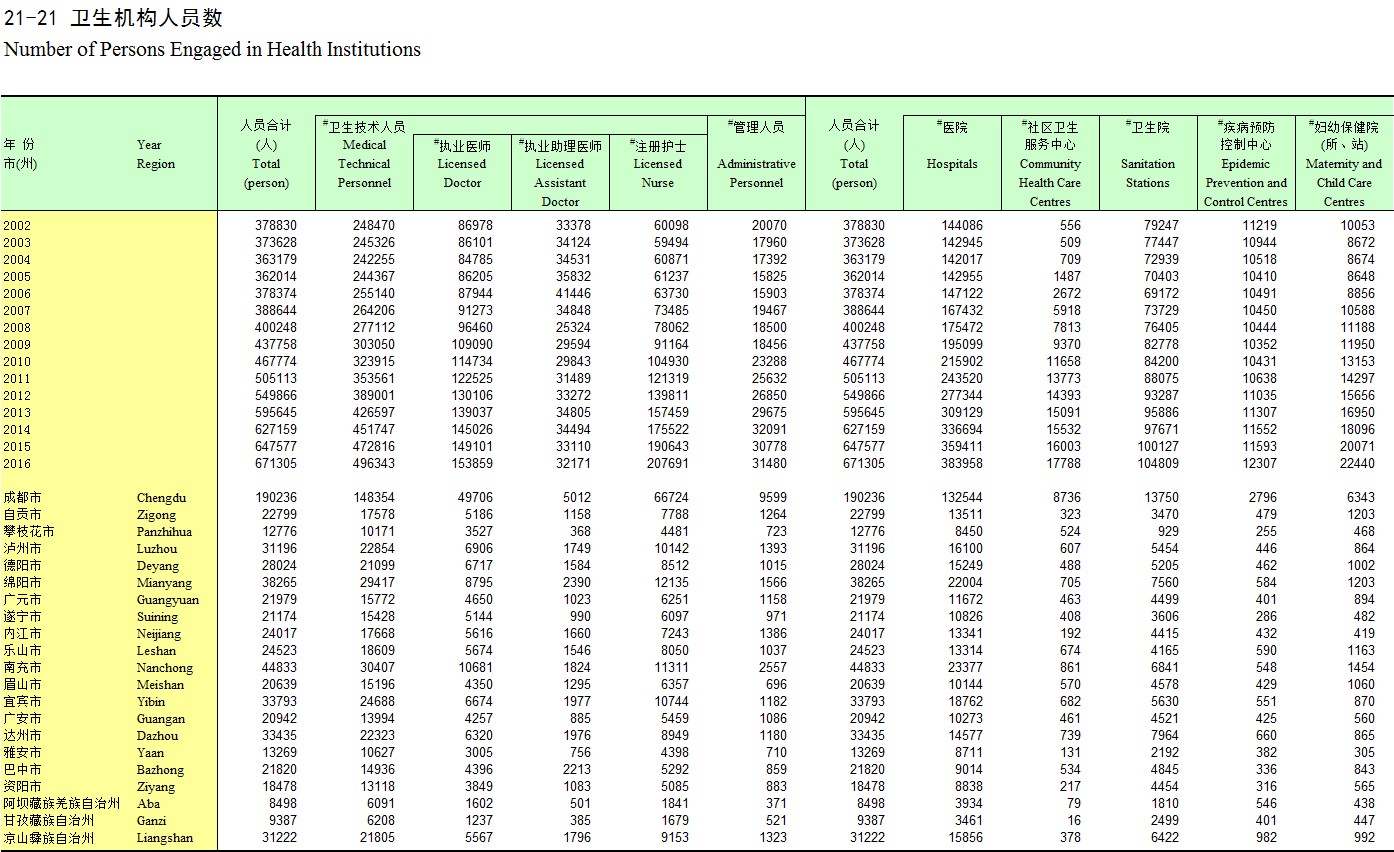Viewport: 1394px width, 852px height.
Task: Select the 'Hospitals' column header
Action: point(952,164)
